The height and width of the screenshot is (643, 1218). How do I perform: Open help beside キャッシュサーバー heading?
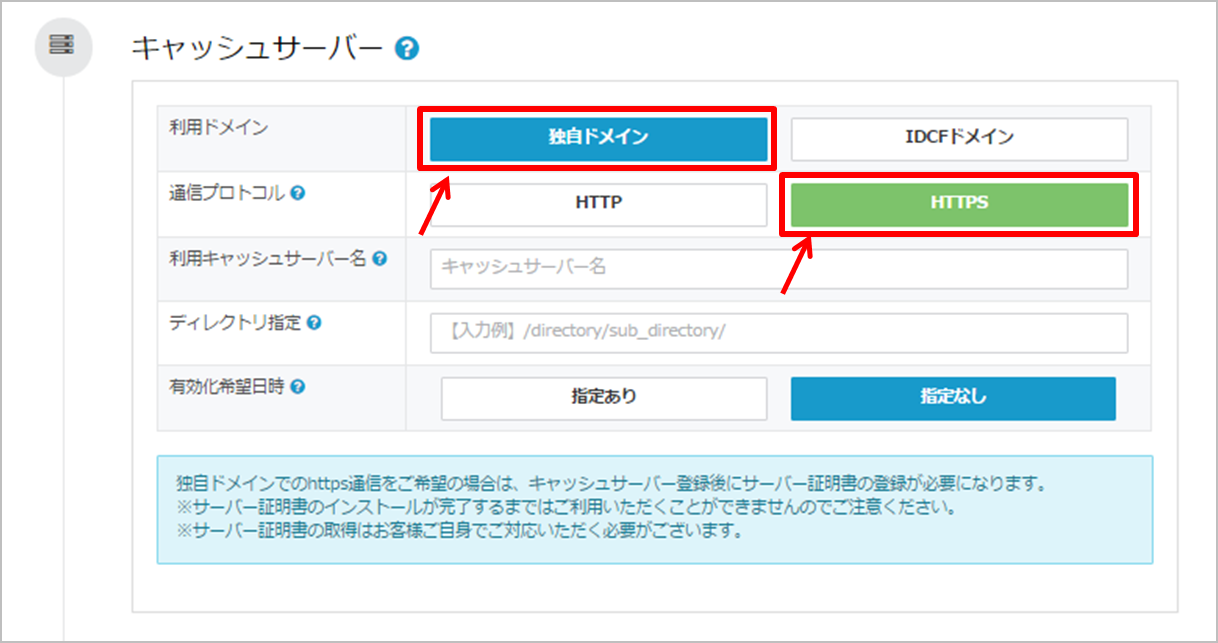pos(406,48)
